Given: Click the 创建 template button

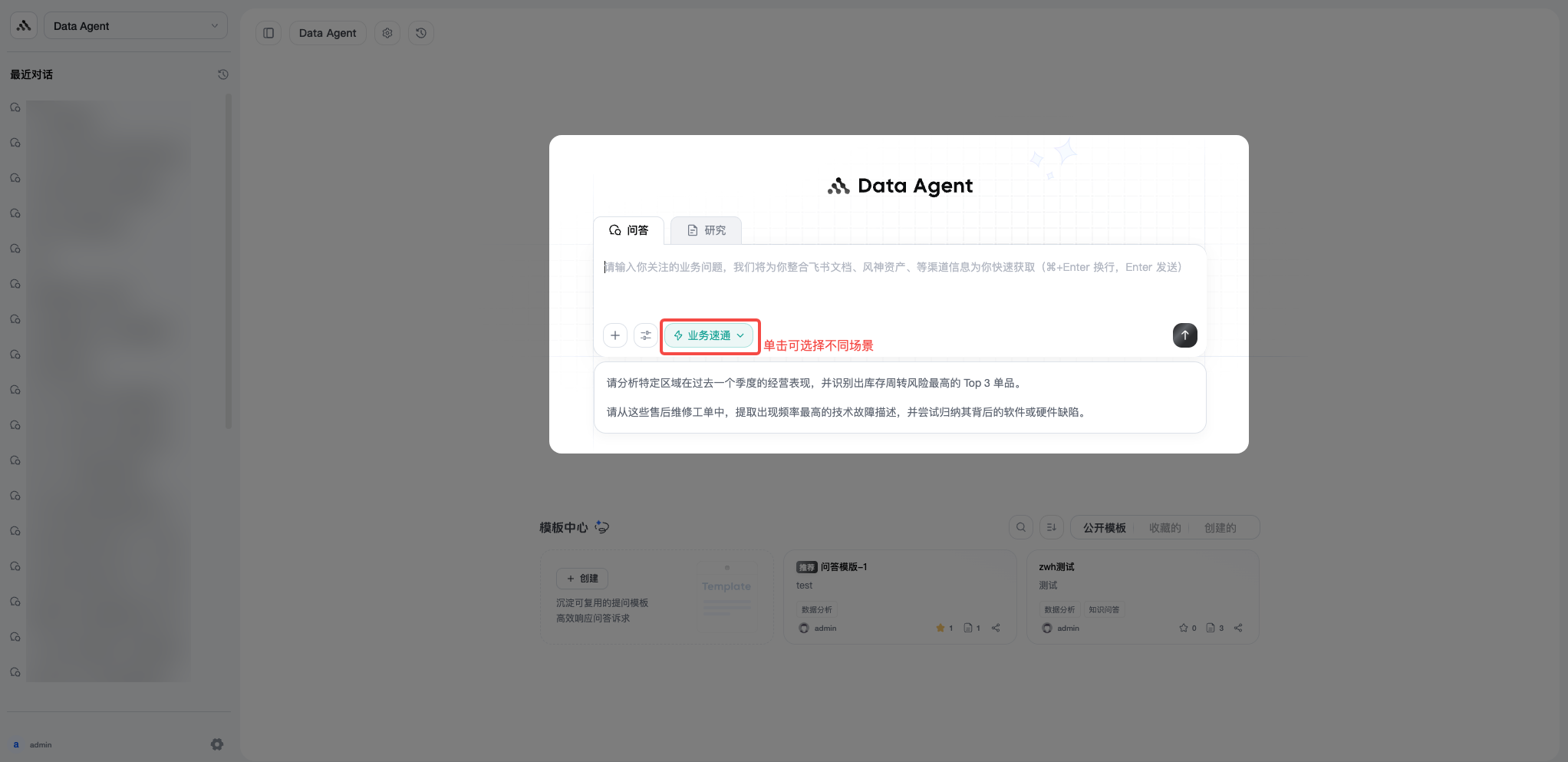Looking at the screenshot, I should (x=582, y=578).
